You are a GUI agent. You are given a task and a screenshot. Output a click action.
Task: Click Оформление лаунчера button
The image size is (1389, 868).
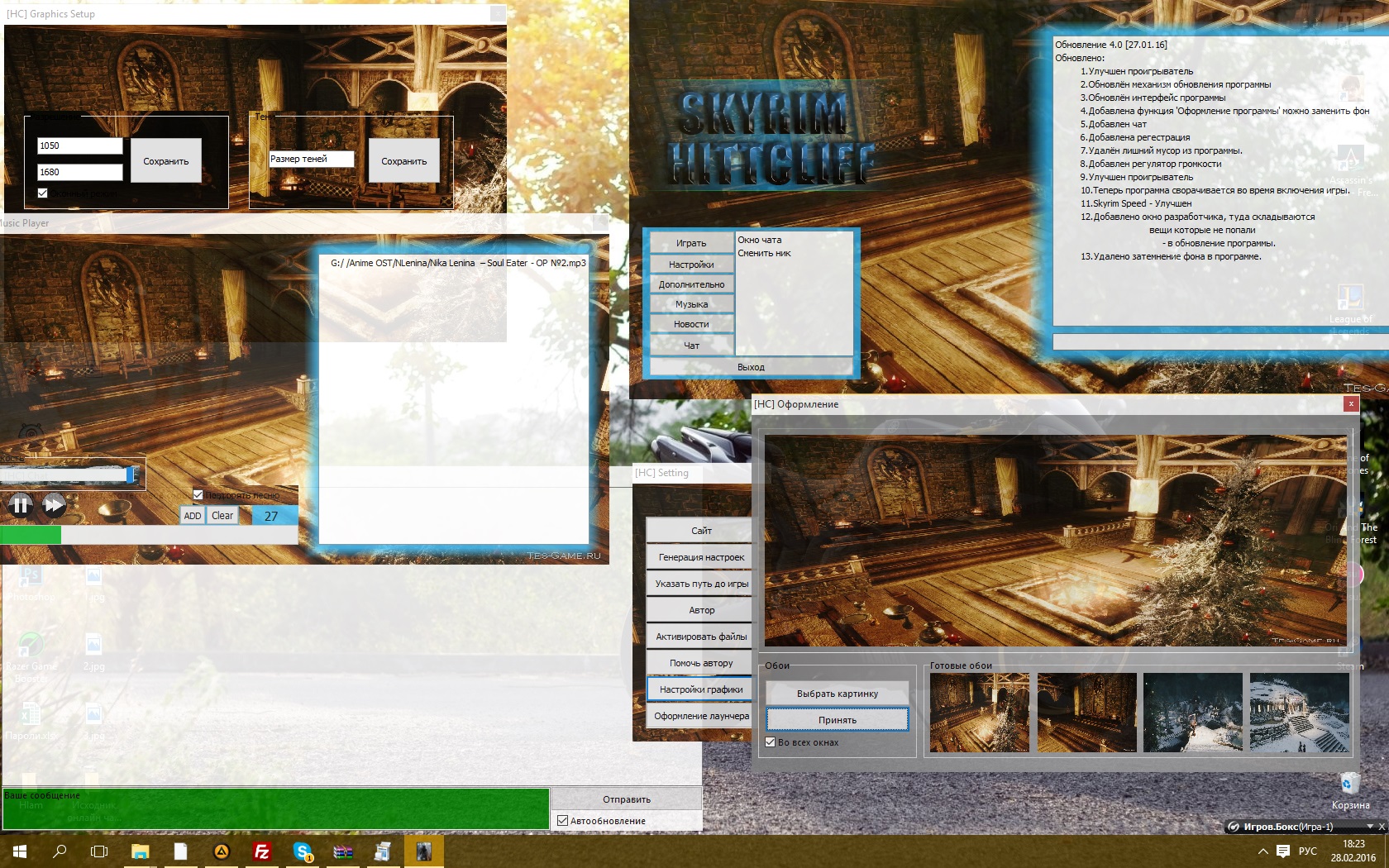(x=701, y=716)
